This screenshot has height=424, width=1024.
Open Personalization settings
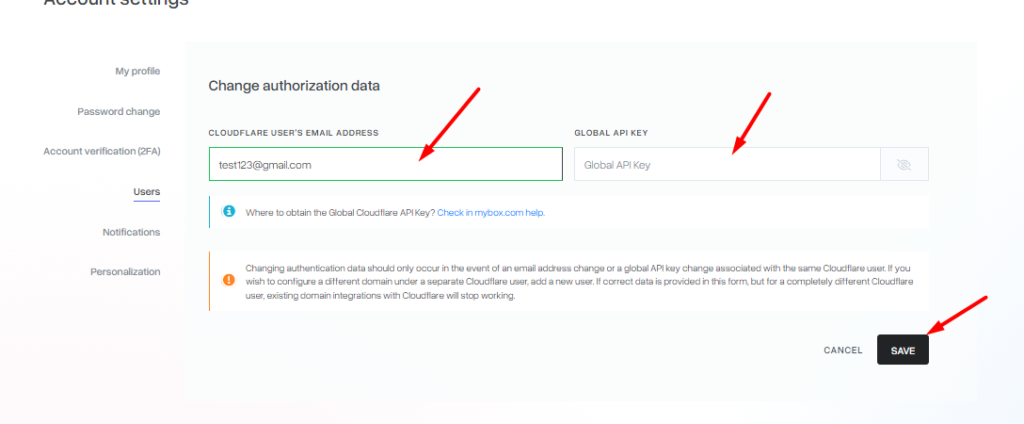coord(125,272)
